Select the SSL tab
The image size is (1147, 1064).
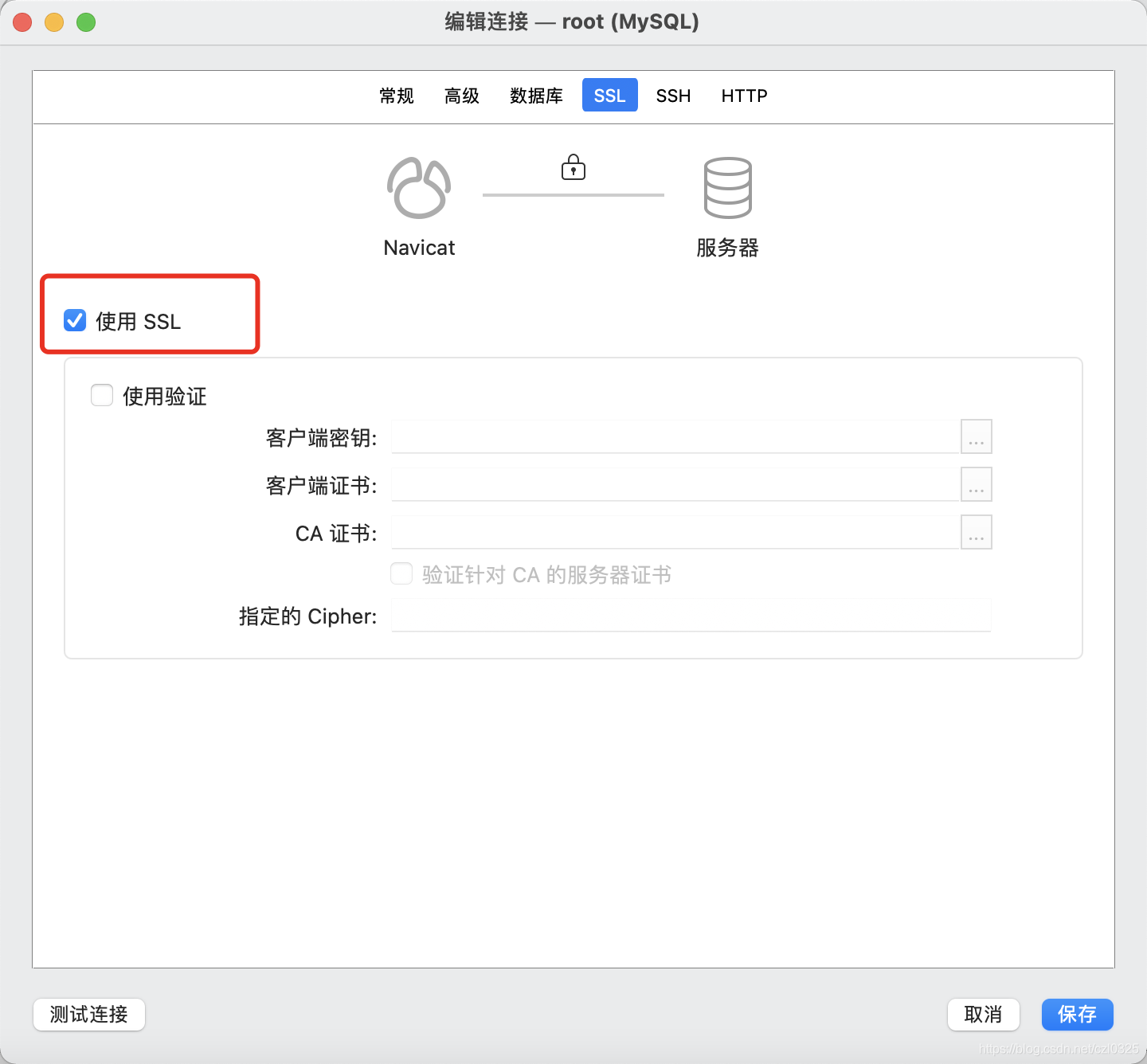(610, 96)
